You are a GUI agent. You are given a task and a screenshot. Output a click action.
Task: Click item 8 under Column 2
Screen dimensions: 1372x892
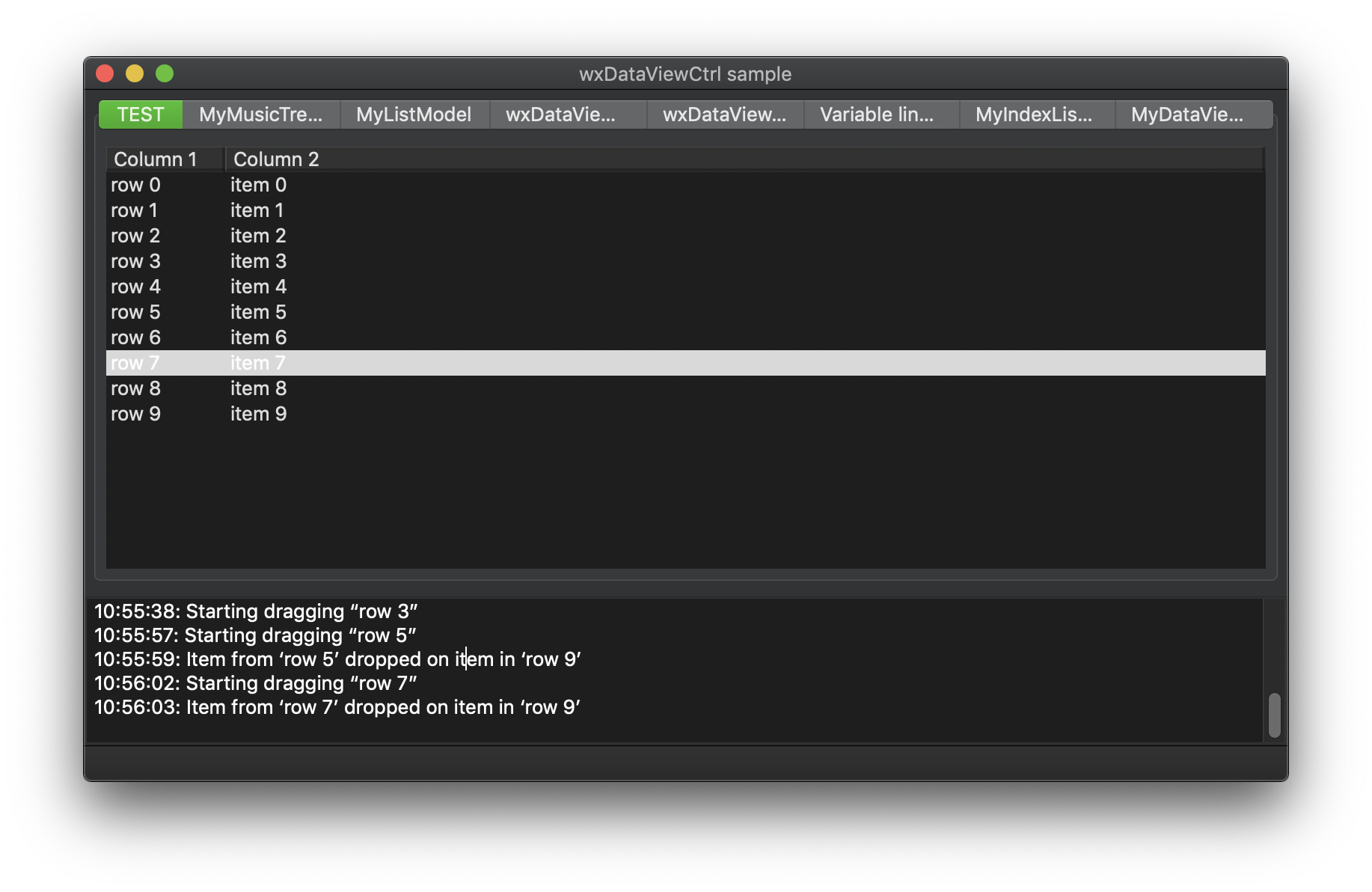(258, 388)
